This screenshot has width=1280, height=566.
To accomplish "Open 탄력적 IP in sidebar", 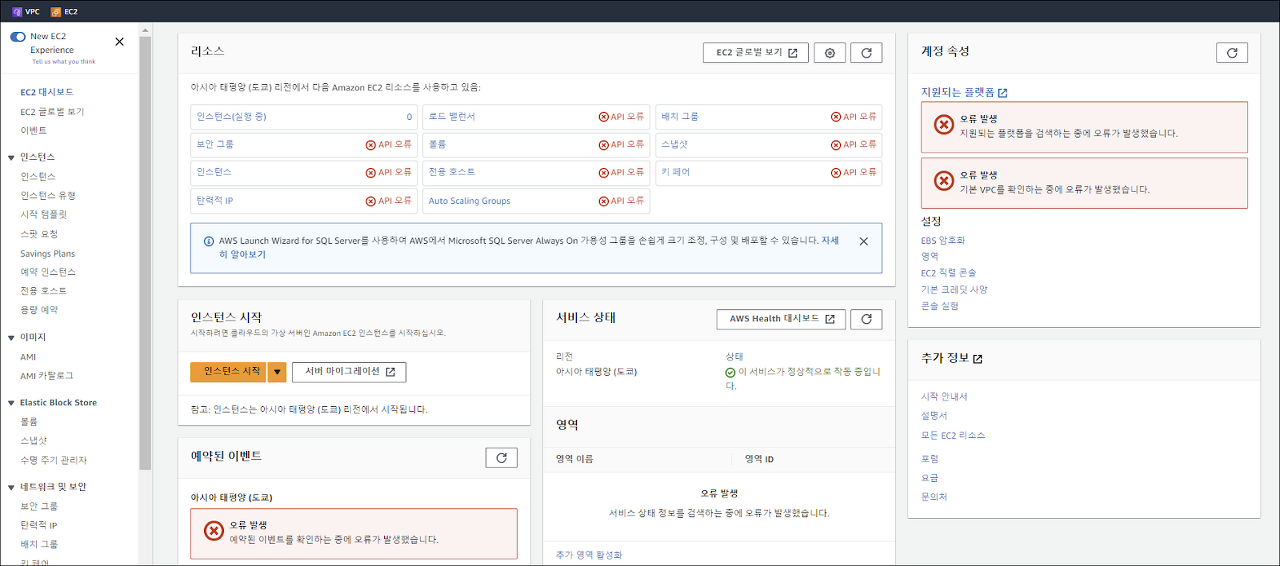I will pos(39,525).
